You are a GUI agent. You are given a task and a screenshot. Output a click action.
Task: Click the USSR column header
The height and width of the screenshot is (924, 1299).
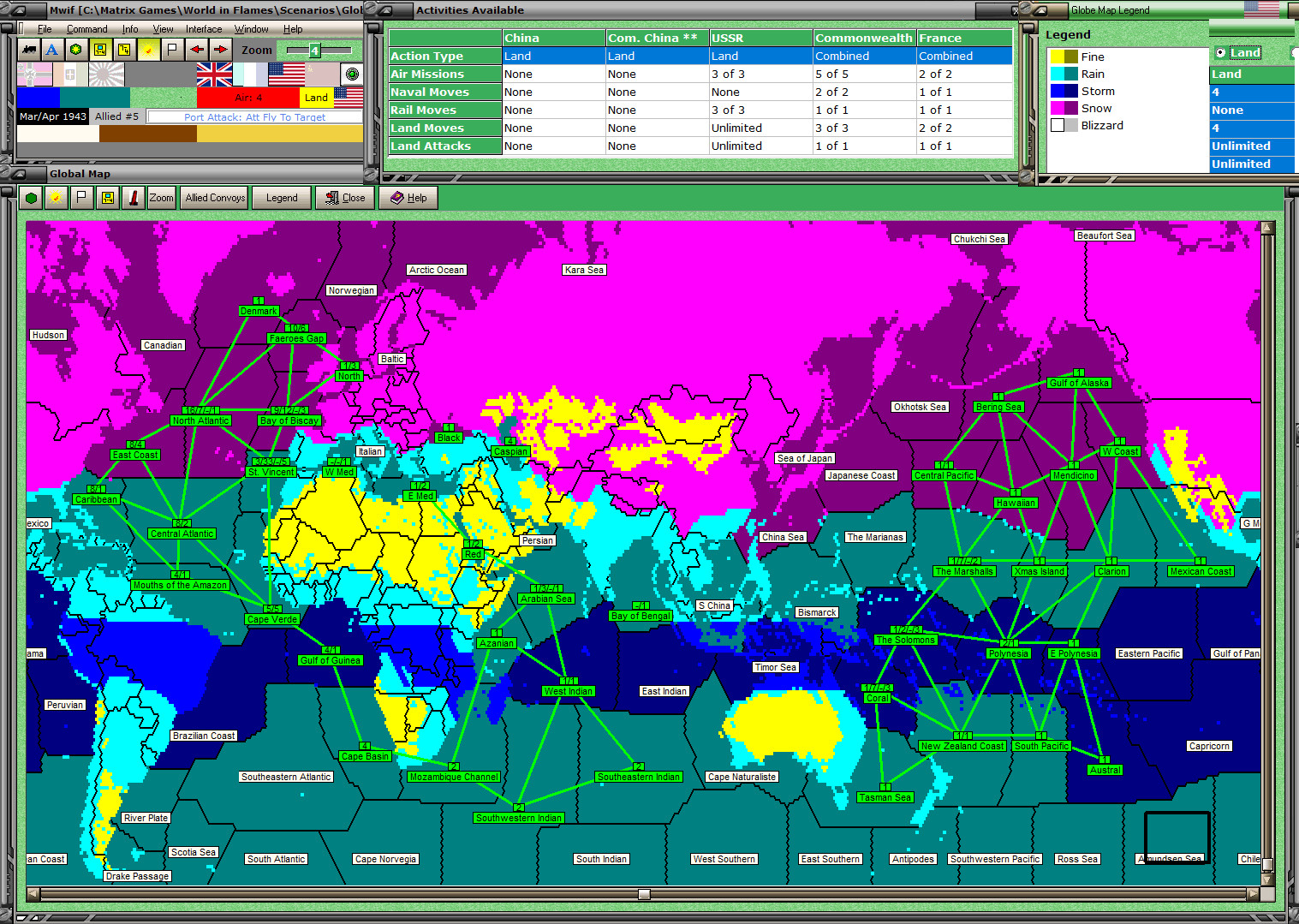point(760,38)
